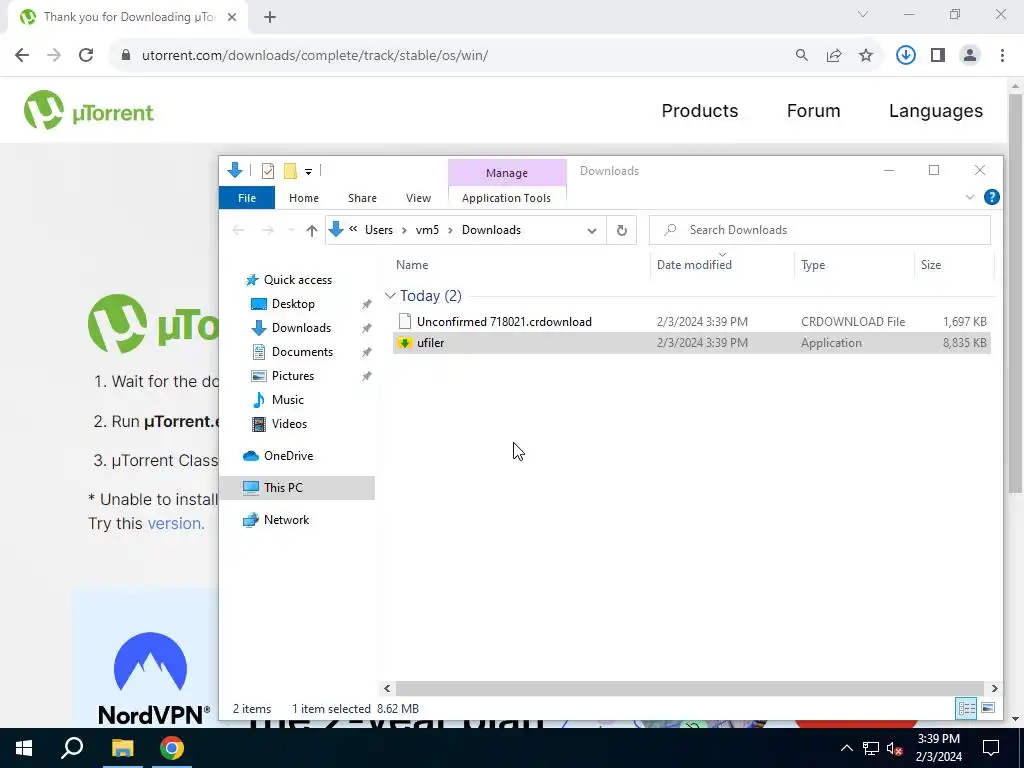Switch to Share ribbon tab
1024x768 pixels.
point(362,198)
